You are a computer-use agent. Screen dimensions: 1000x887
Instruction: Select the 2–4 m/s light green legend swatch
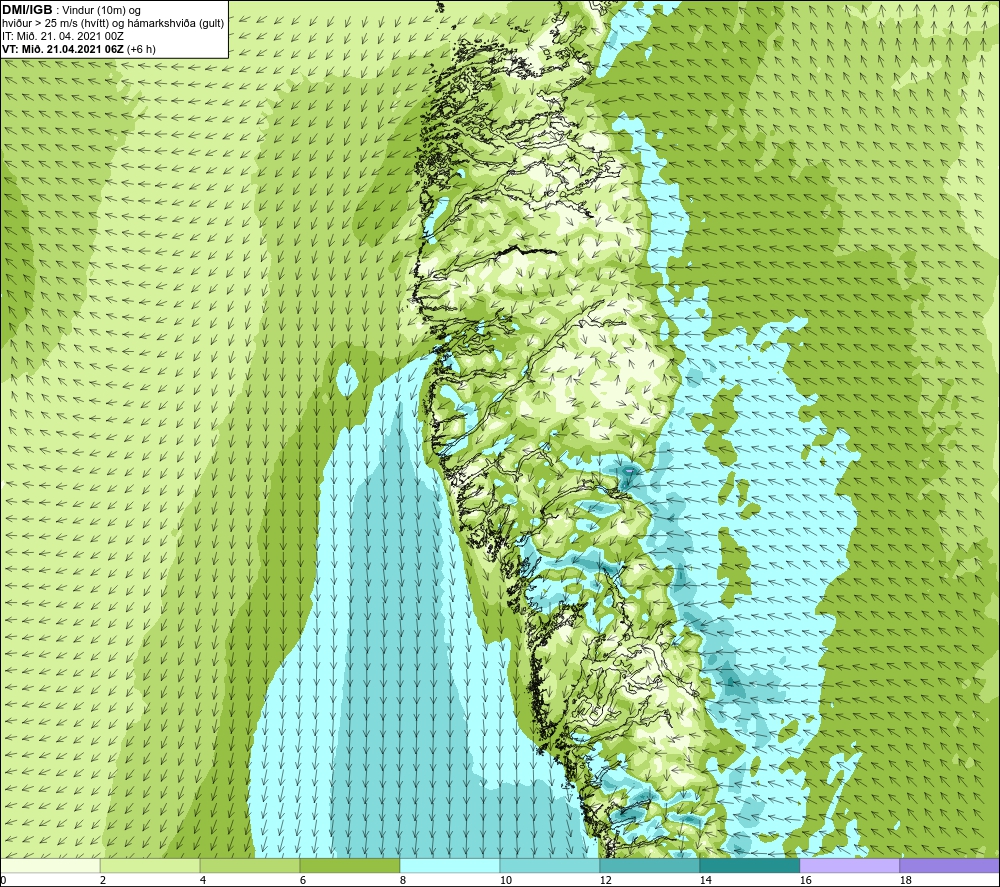coord(150,865)
